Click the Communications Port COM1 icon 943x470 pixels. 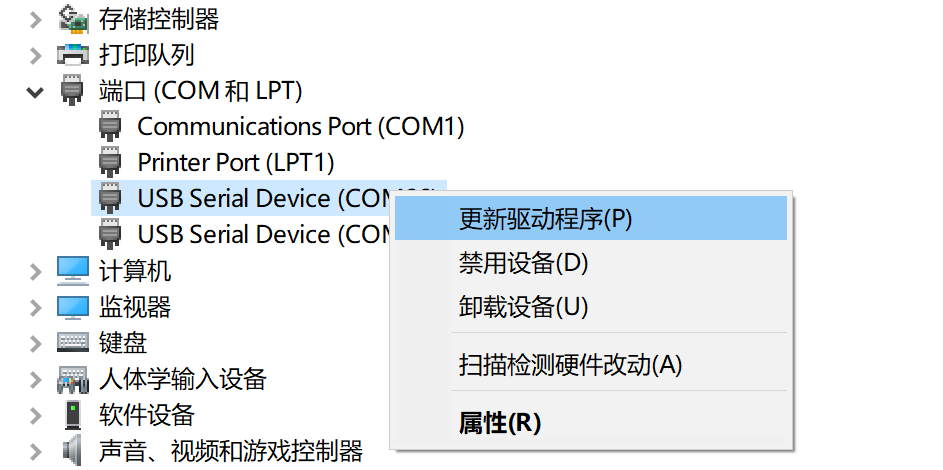click(x=110, y=126)
